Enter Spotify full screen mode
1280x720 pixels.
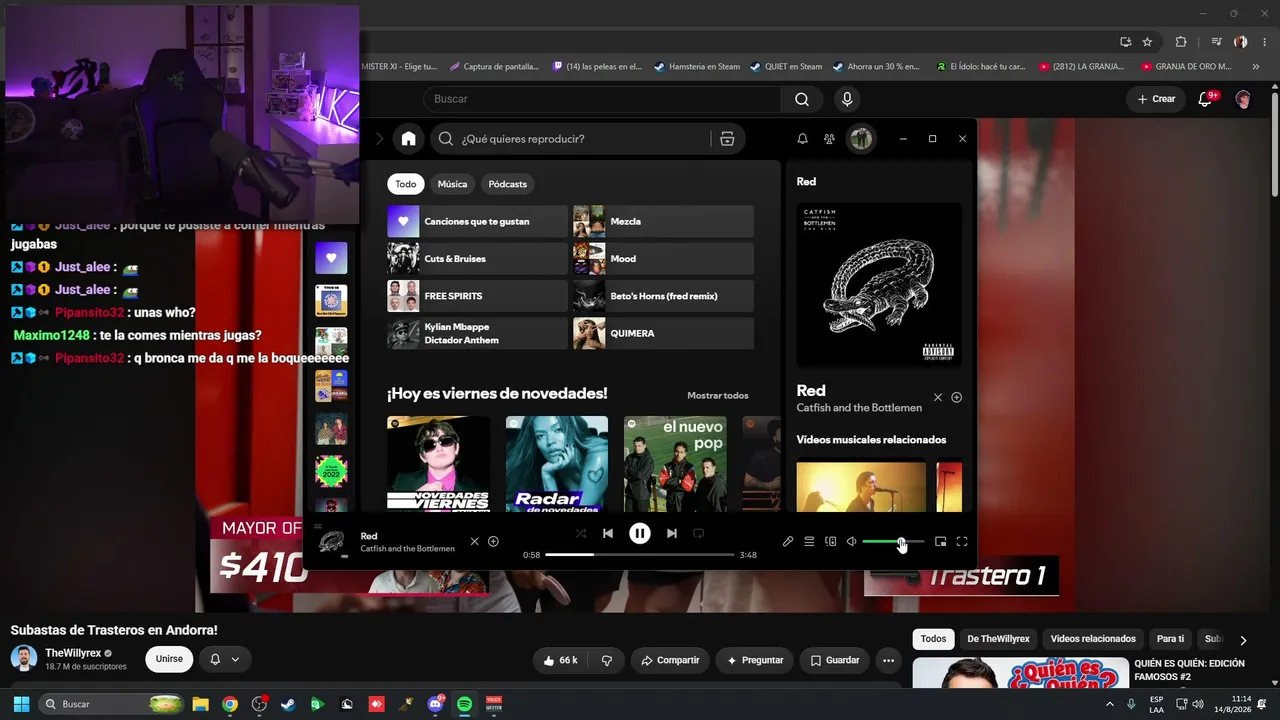tap(962, 541)
